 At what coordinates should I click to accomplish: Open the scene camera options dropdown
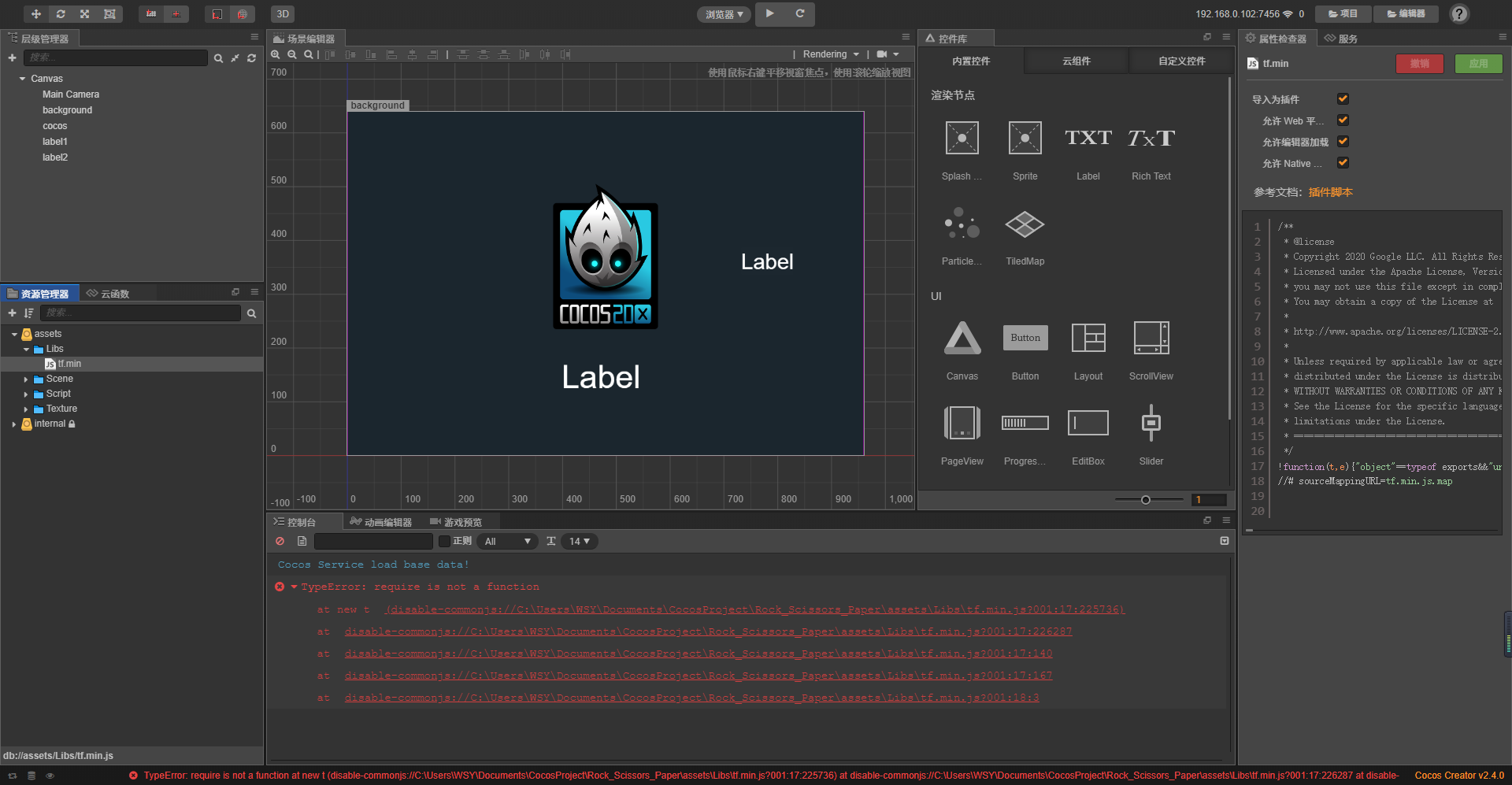pos(888,54)
